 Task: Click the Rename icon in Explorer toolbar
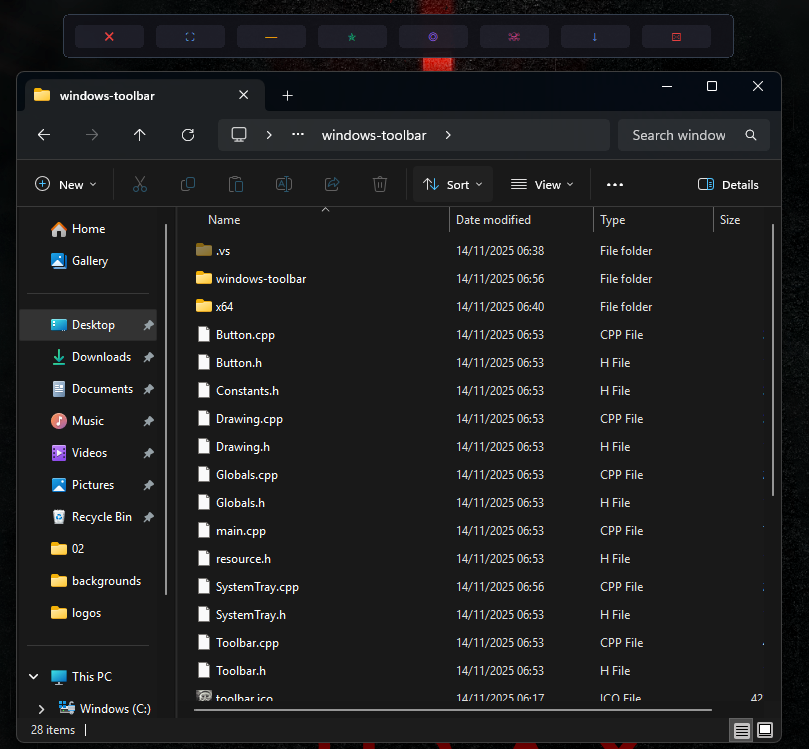point(284,184)
